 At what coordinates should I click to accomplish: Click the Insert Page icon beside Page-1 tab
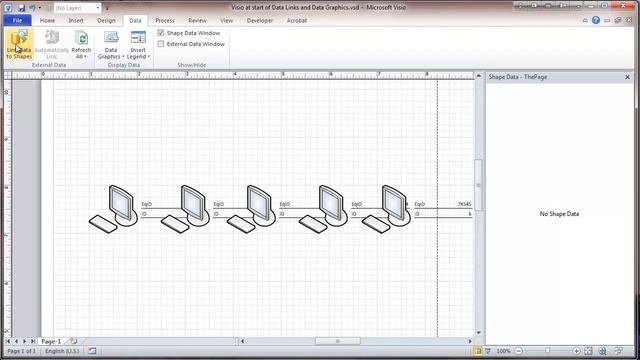click(73, 341)
